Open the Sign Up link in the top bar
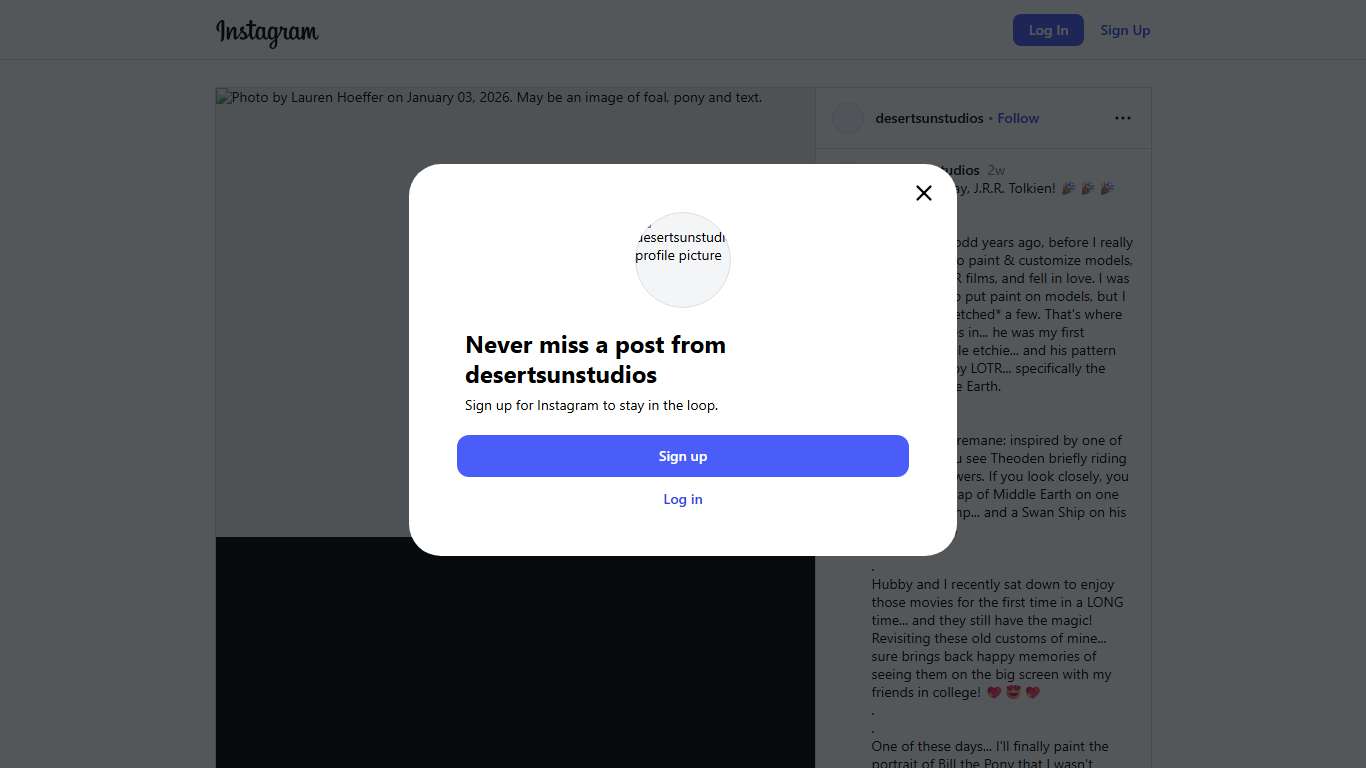The image size is (1366, 768). (x=1125, y=30)
